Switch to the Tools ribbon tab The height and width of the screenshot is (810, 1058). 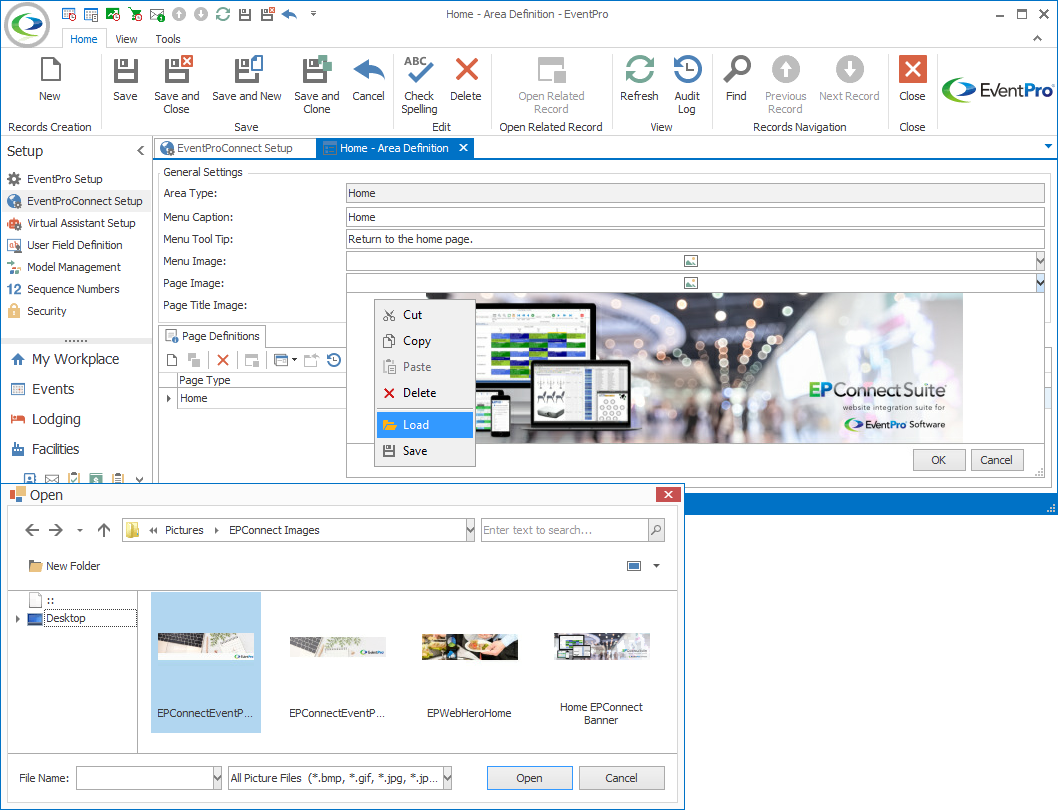tap(168, 39)
